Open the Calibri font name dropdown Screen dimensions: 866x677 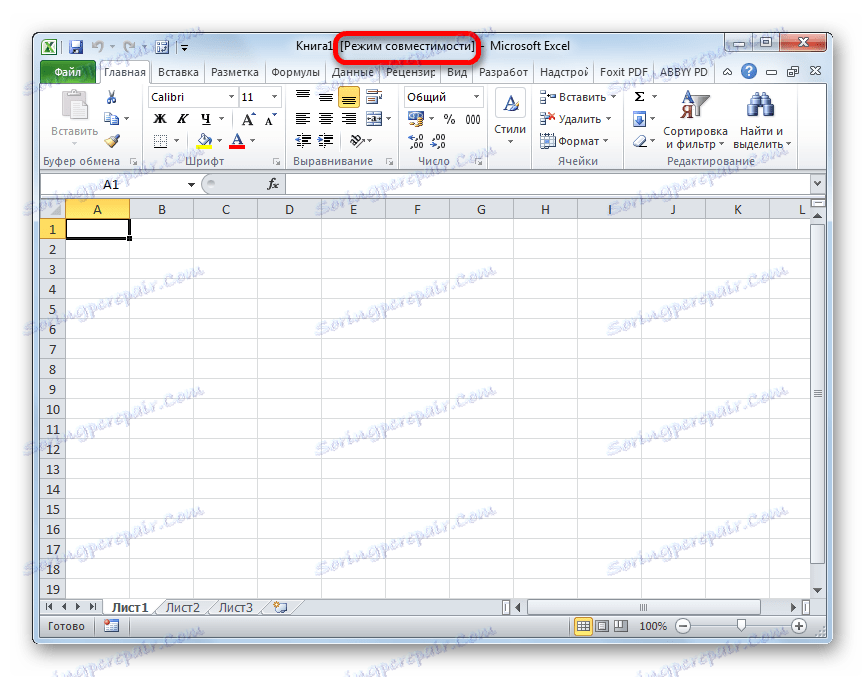[231, 97]
